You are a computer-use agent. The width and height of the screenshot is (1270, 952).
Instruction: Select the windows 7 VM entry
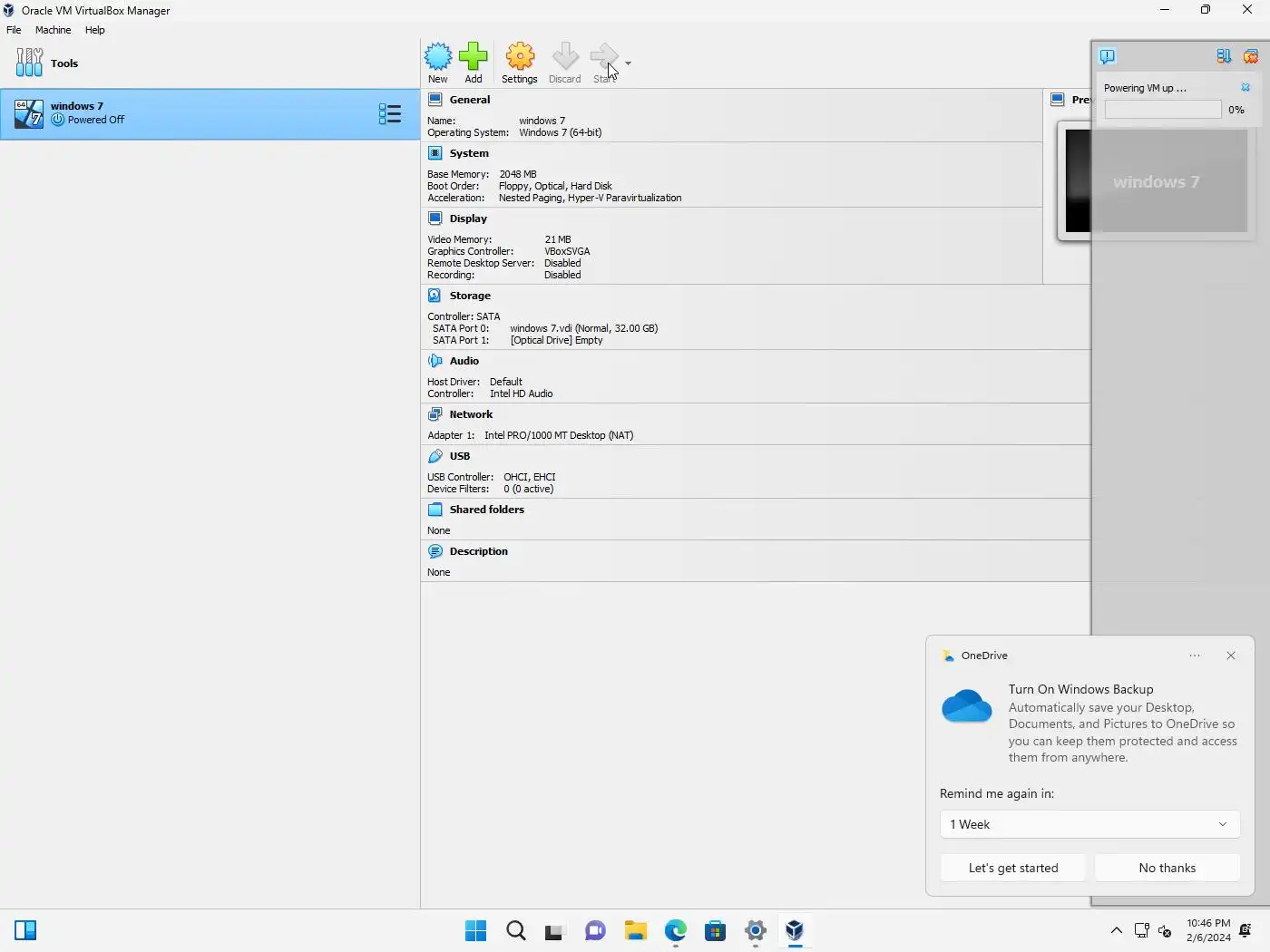click(210, 113)
